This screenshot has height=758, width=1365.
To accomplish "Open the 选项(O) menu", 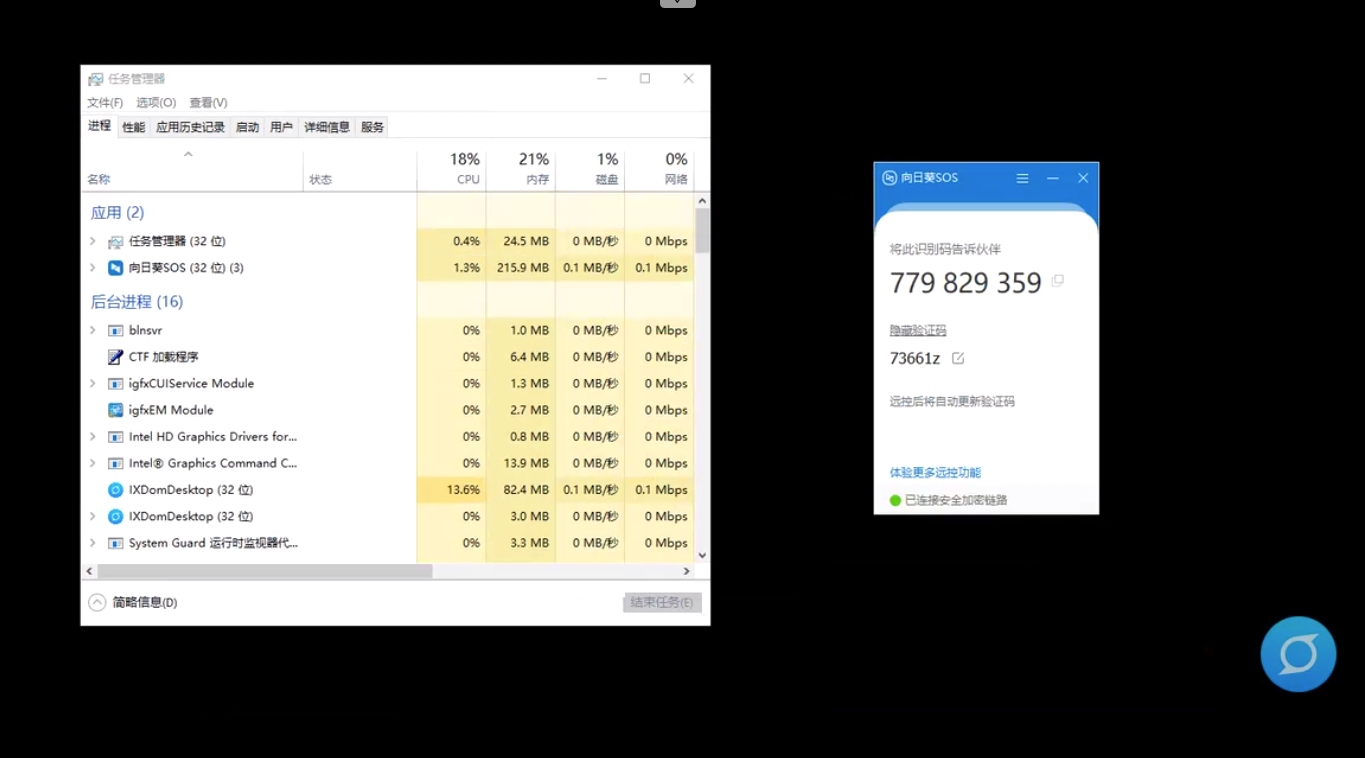I will pyautogui.click(x=156, y=103).
